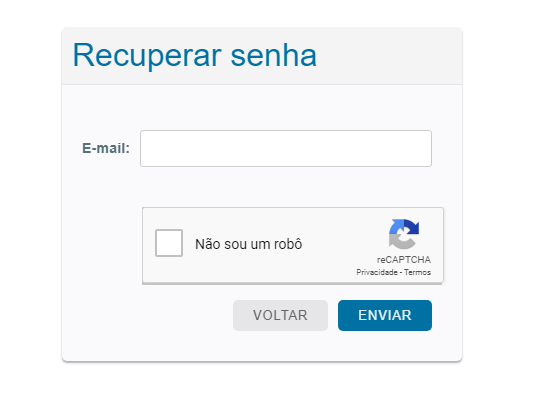This screenshot has width=546, height=398.
Task: Click the "Não sou um robô" text
Action: tap(249, 244)
